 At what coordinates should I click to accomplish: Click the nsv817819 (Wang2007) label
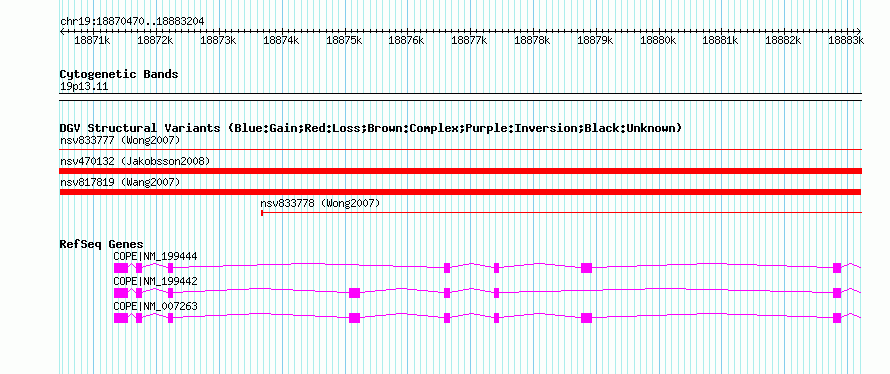120,182
